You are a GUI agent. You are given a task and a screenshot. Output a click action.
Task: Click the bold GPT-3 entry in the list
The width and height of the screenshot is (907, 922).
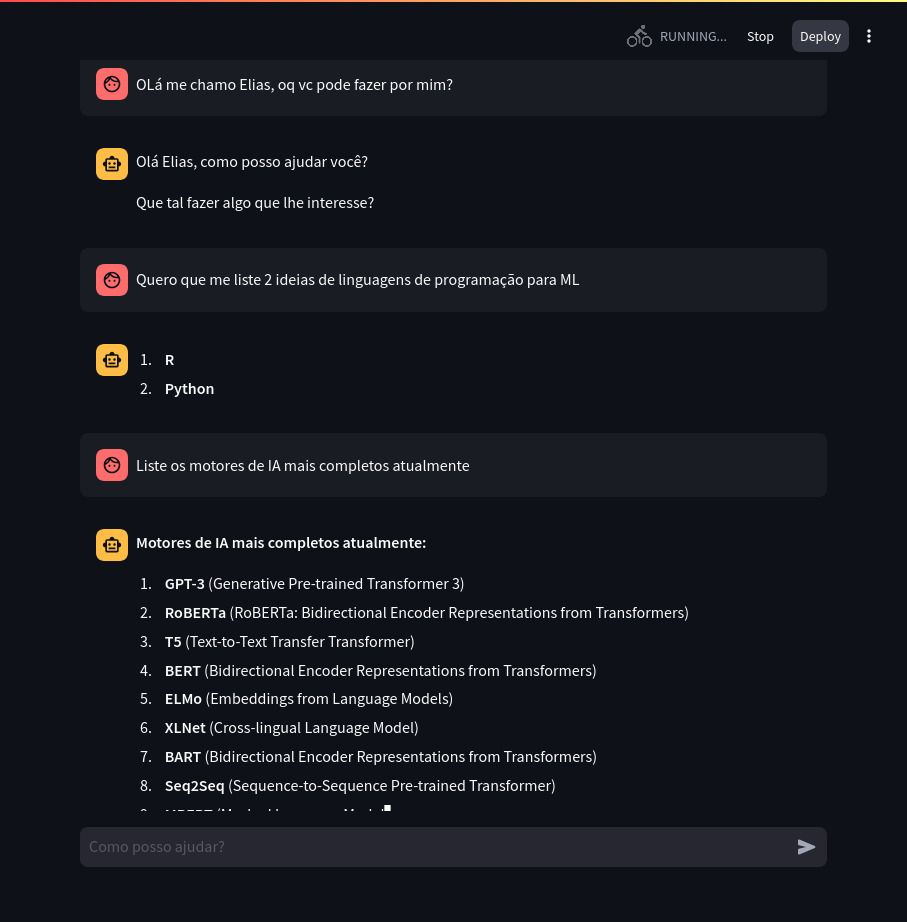(184, 583)
